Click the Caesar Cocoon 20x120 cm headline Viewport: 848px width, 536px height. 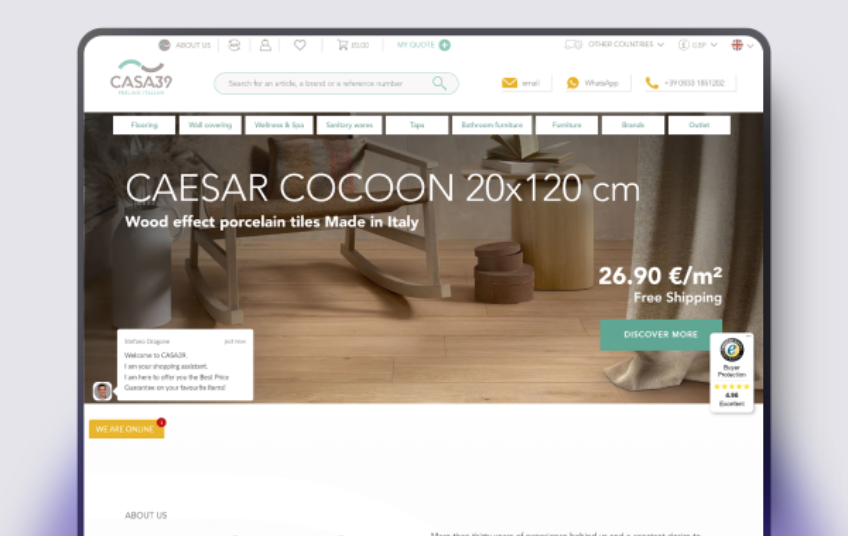click(382, 188)
